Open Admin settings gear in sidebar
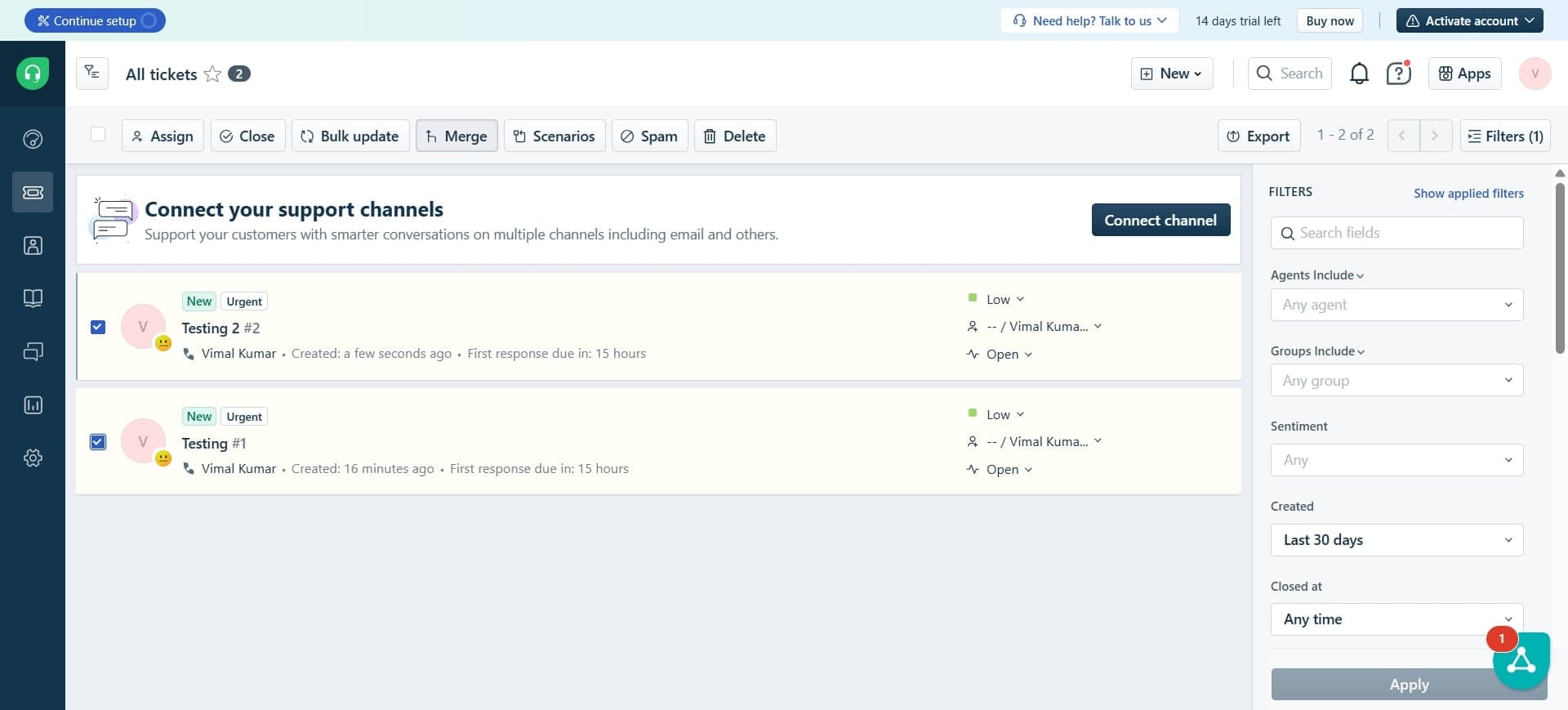The height and width of the screenshot is (710, 1568). tap(33, 458)
